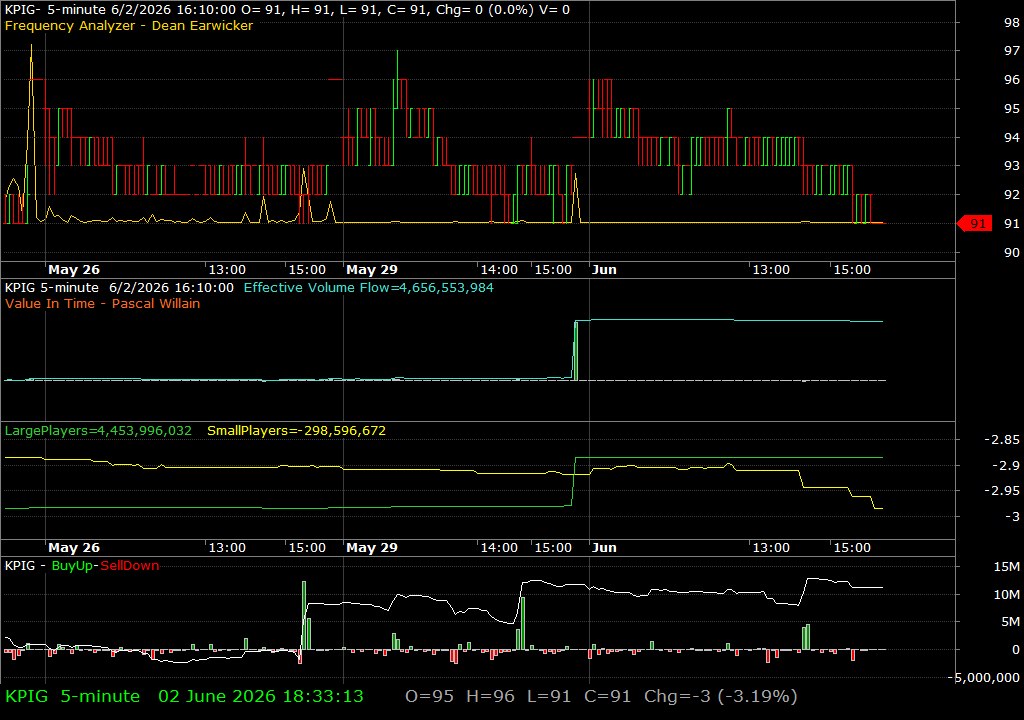Click 'Jun' on the price chart time axis
The height and width of the screenshot is (720, 1024).
point(604,269)
